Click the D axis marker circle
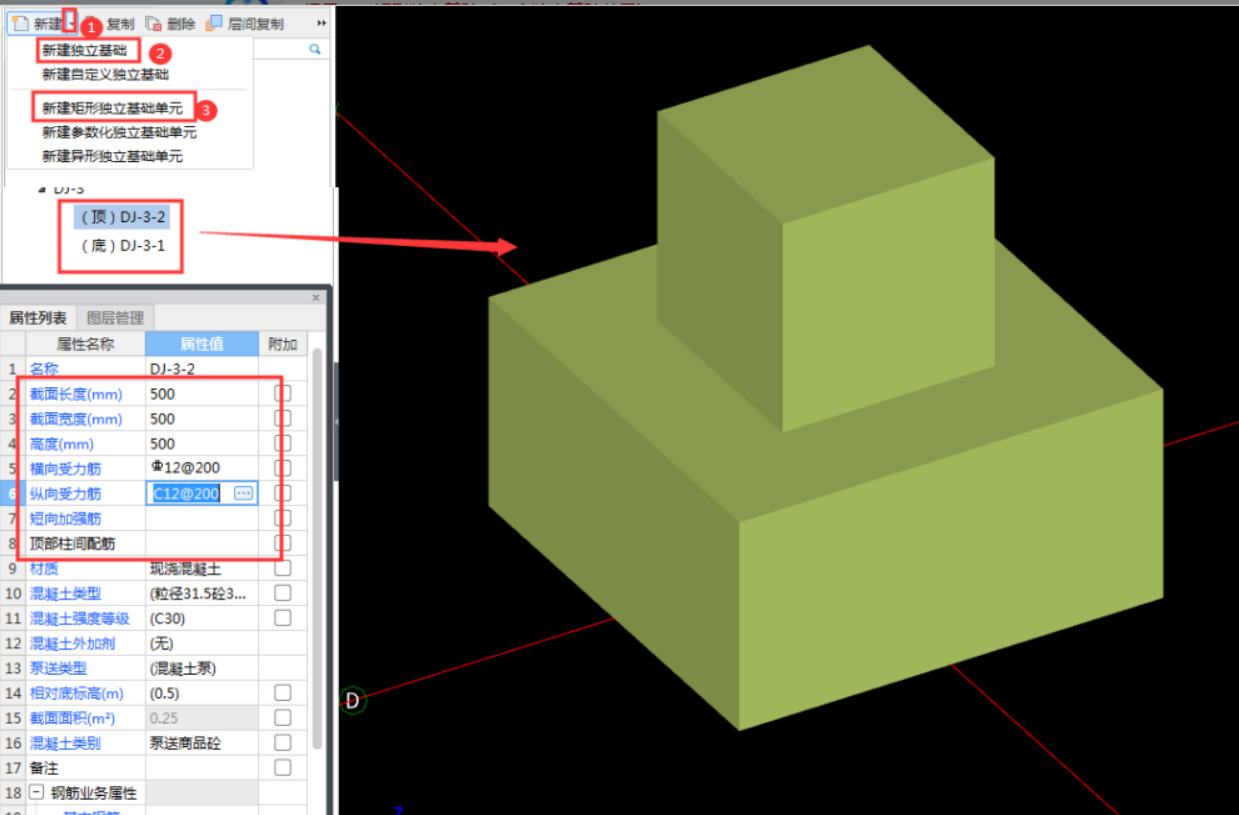 pos(352,701)
